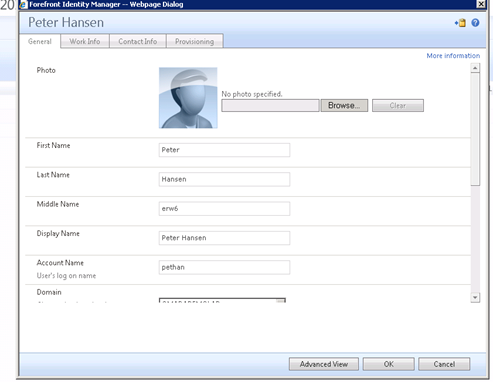Click the 'Domain' field label
This screenshot has height=382, width=493.
pyautogui.click(x=49, y=292)
